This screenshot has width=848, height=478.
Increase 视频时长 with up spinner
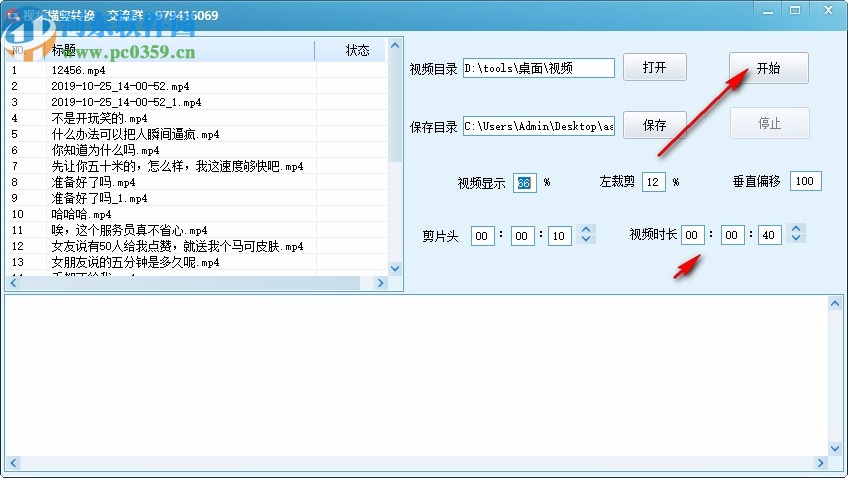(796, 228)
